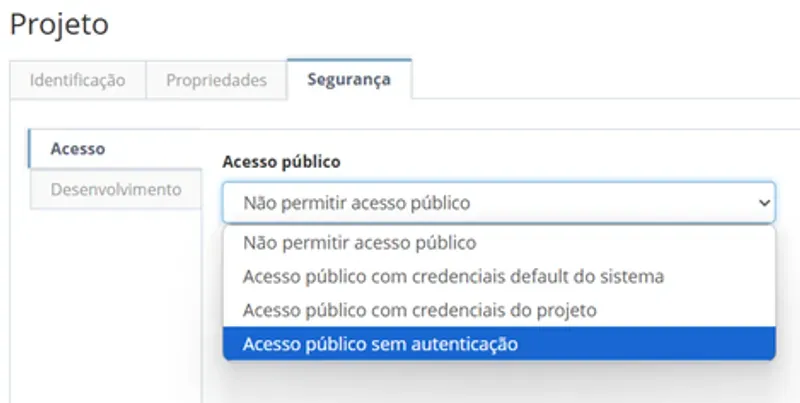The image size is (800, 403).
Task: Pick the first entry in the open options list
Action: coord(498,243)
